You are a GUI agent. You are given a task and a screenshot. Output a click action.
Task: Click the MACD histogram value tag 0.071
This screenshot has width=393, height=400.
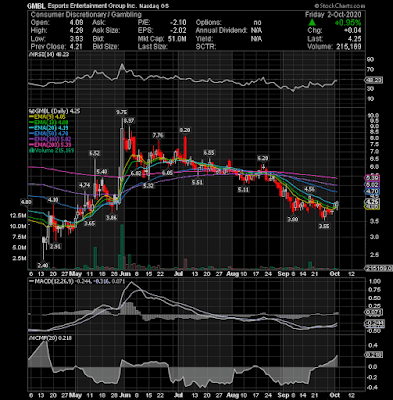[x=374, y=312]
